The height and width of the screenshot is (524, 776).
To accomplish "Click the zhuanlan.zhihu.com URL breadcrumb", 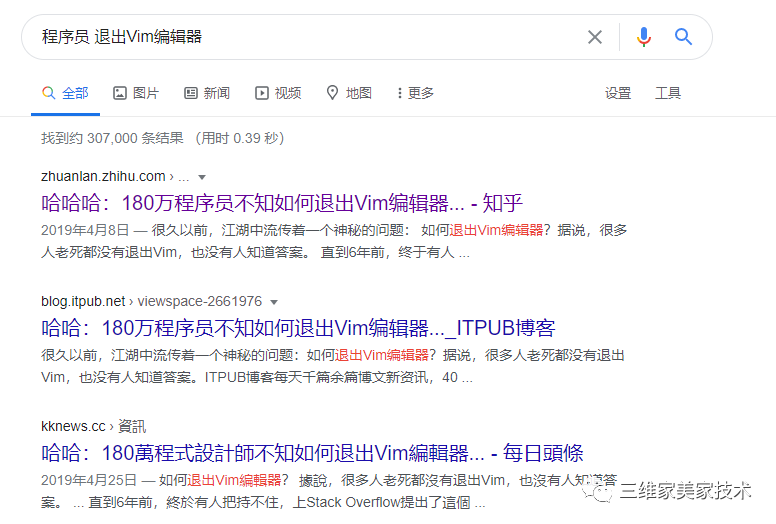I will pos(115,177).
